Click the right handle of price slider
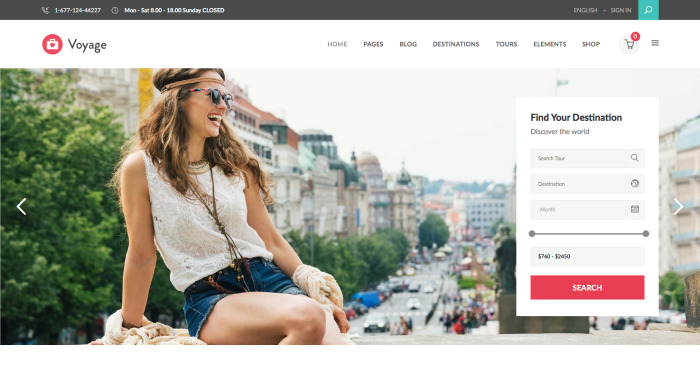Screen dimensions: 700x382 (x=646, y=233)
